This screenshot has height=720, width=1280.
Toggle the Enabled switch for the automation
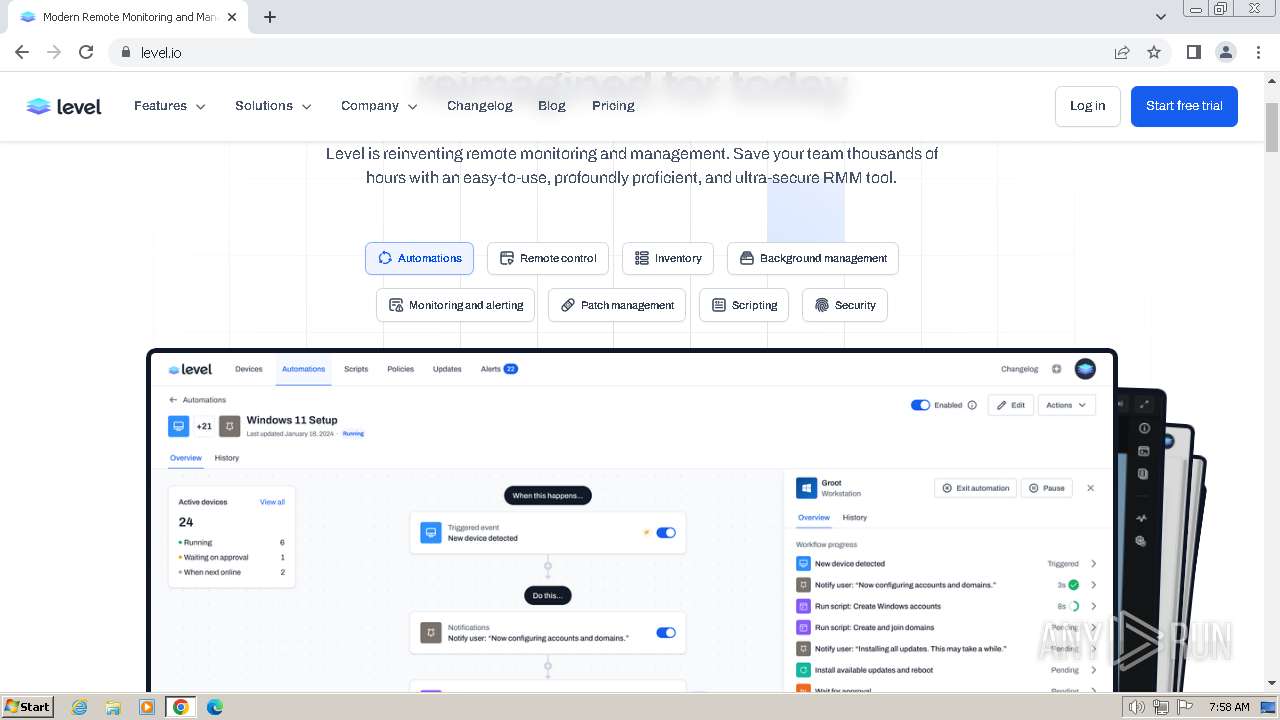click(920, 405)
